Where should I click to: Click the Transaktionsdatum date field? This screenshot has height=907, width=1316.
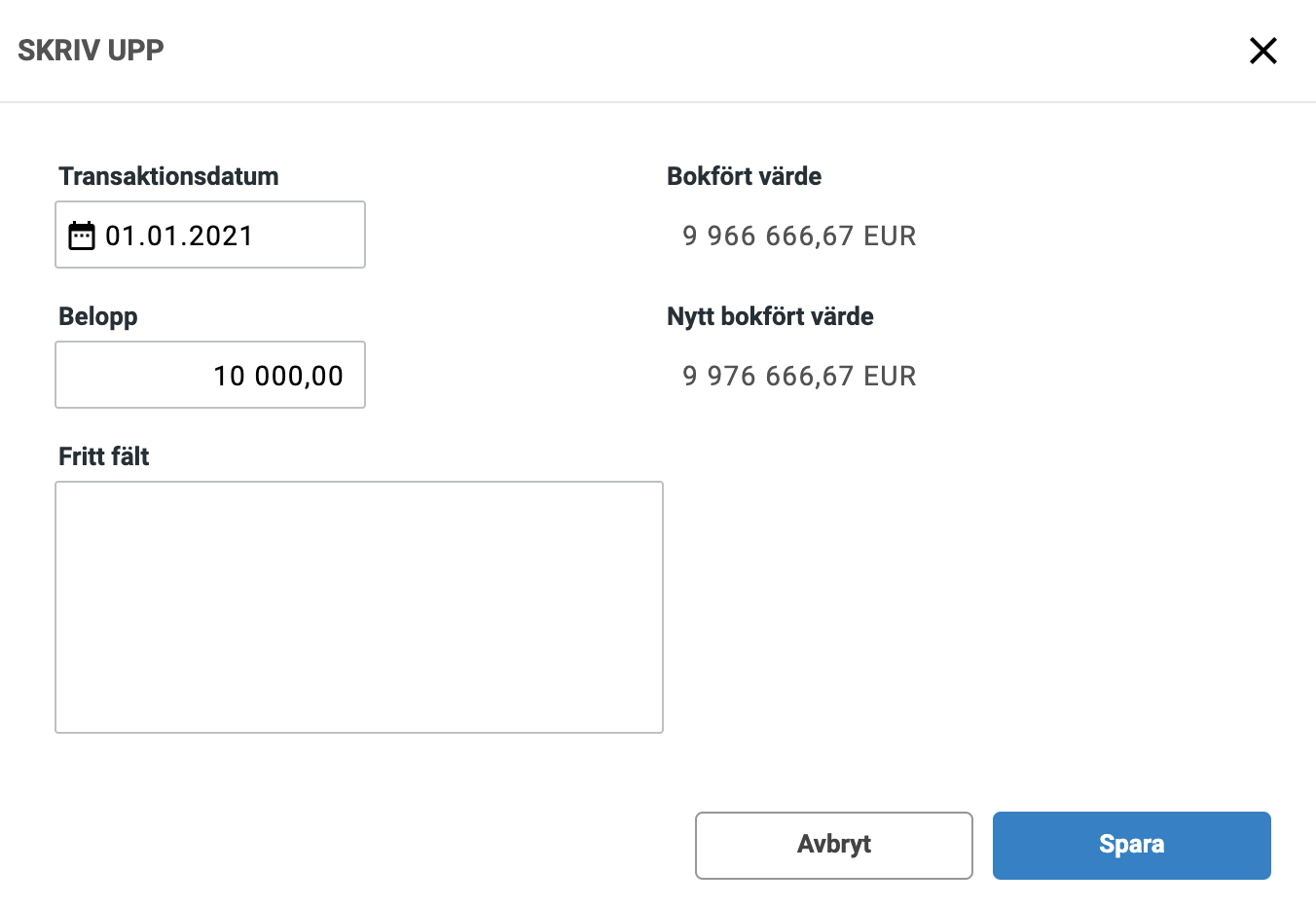click(210, 235)
